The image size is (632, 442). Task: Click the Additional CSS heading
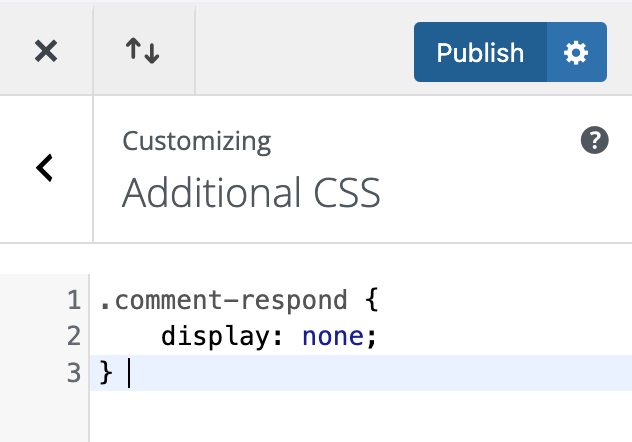pos(251,192)
